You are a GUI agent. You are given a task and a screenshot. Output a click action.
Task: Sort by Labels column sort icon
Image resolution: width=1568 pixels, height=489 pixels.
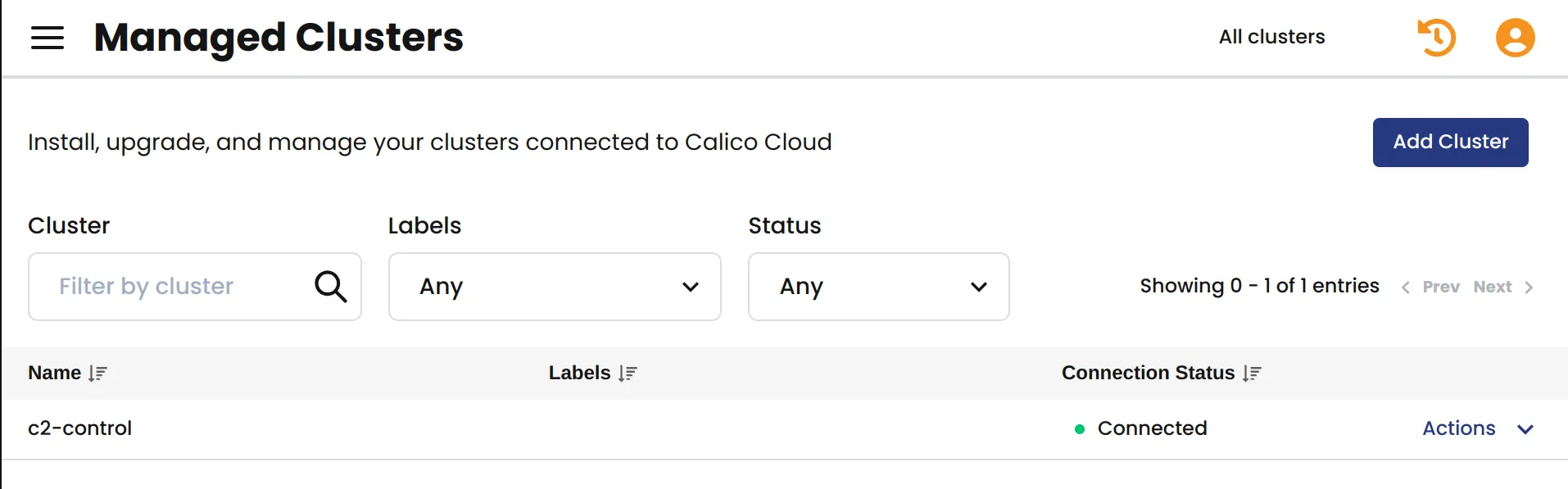pyautogui.click(x=628, y=374)
